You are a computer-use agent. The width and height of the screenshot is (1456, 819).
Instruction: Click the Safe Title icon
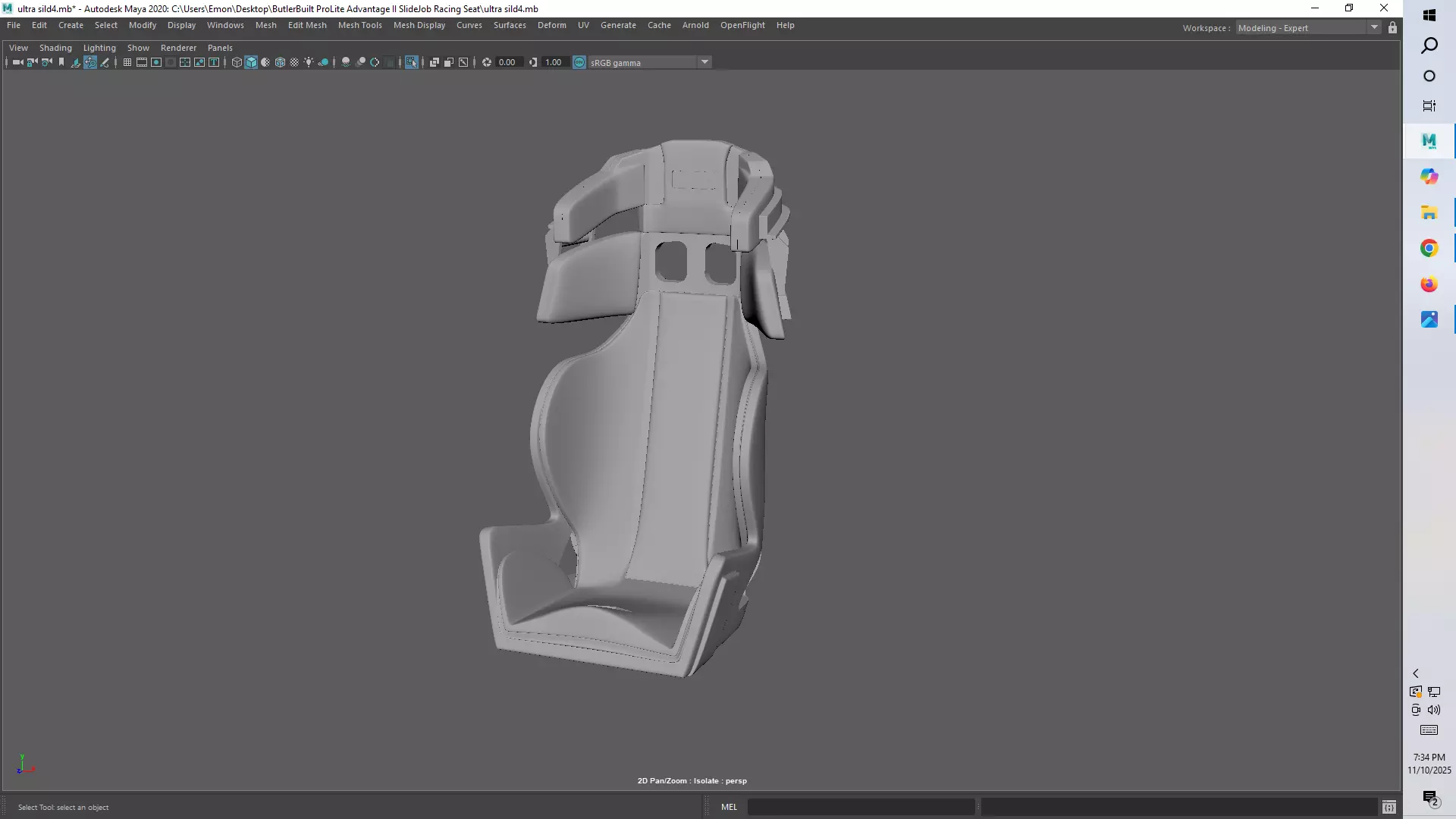[214, 62]
